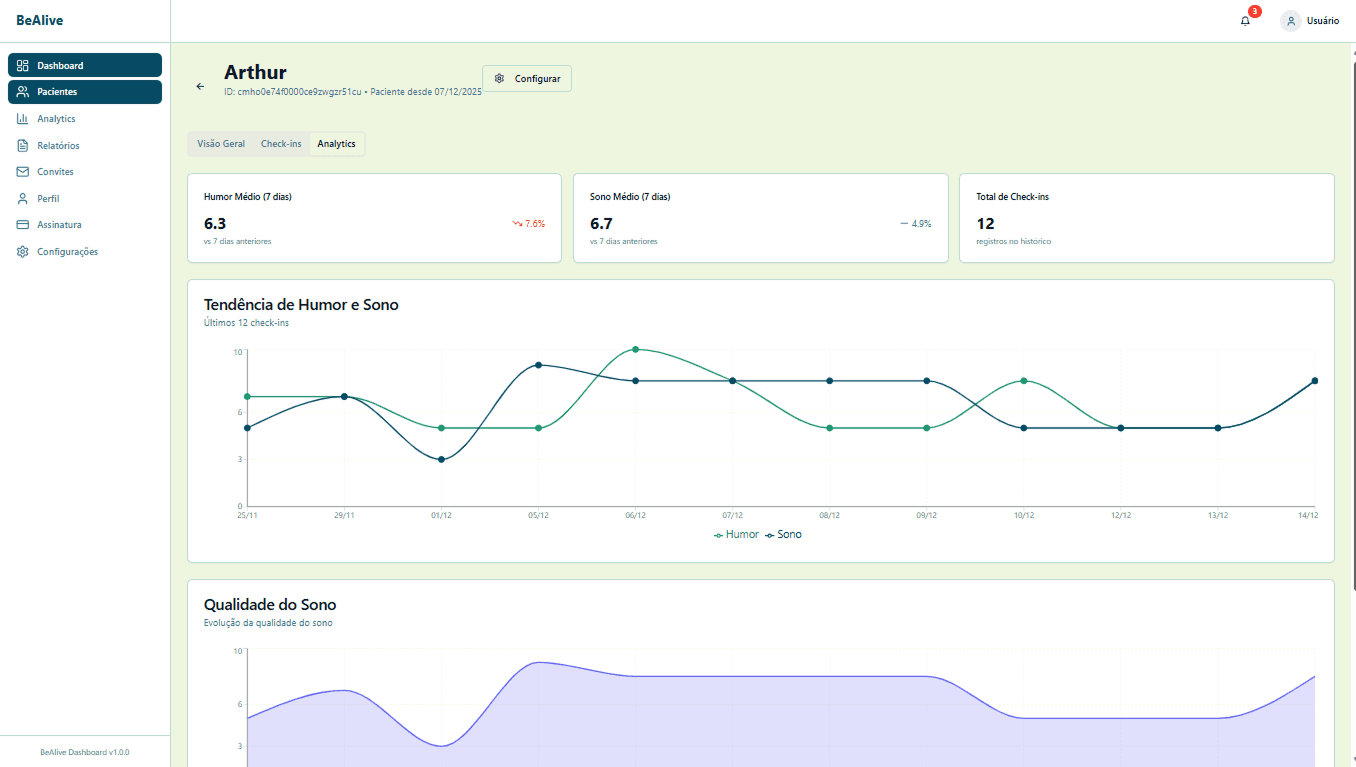Click the back arrow next to Arthur's name
Viewport: 1356px width, 767px height.
pyautogui.click(x=199, y=86)
